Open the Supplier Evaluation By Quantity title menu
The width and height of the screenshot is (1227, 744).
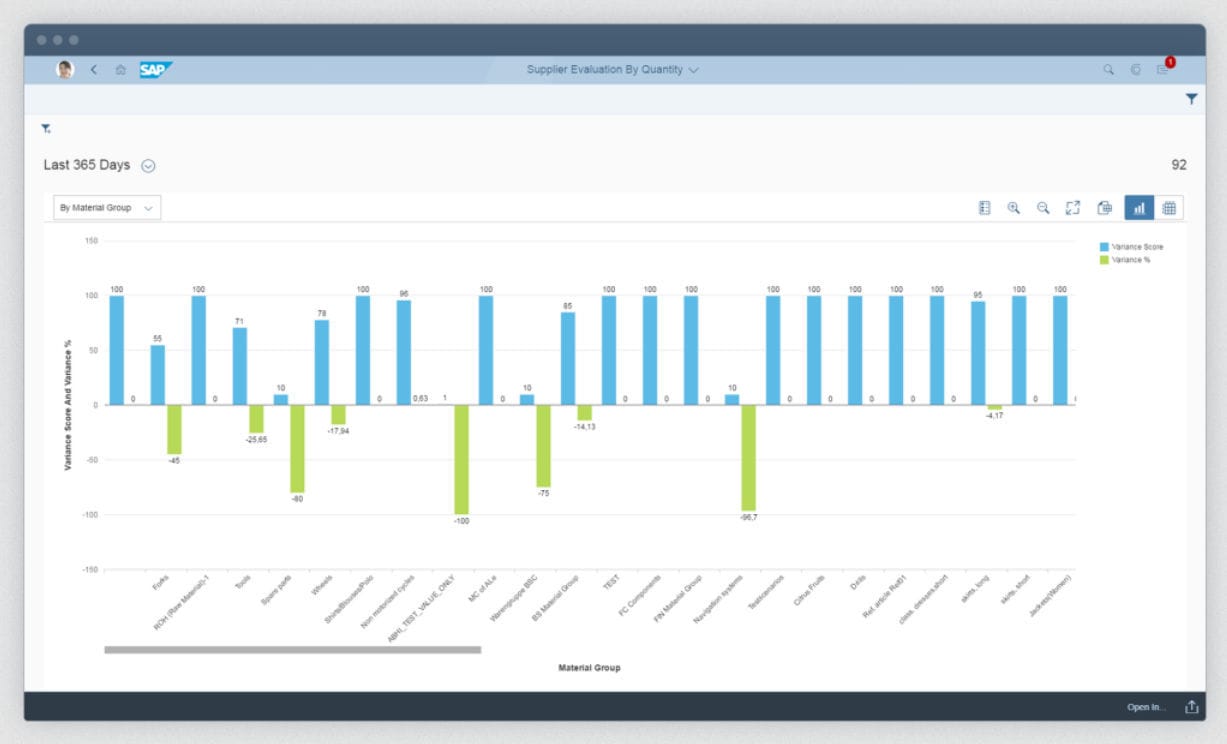click(x=694, y=70)
